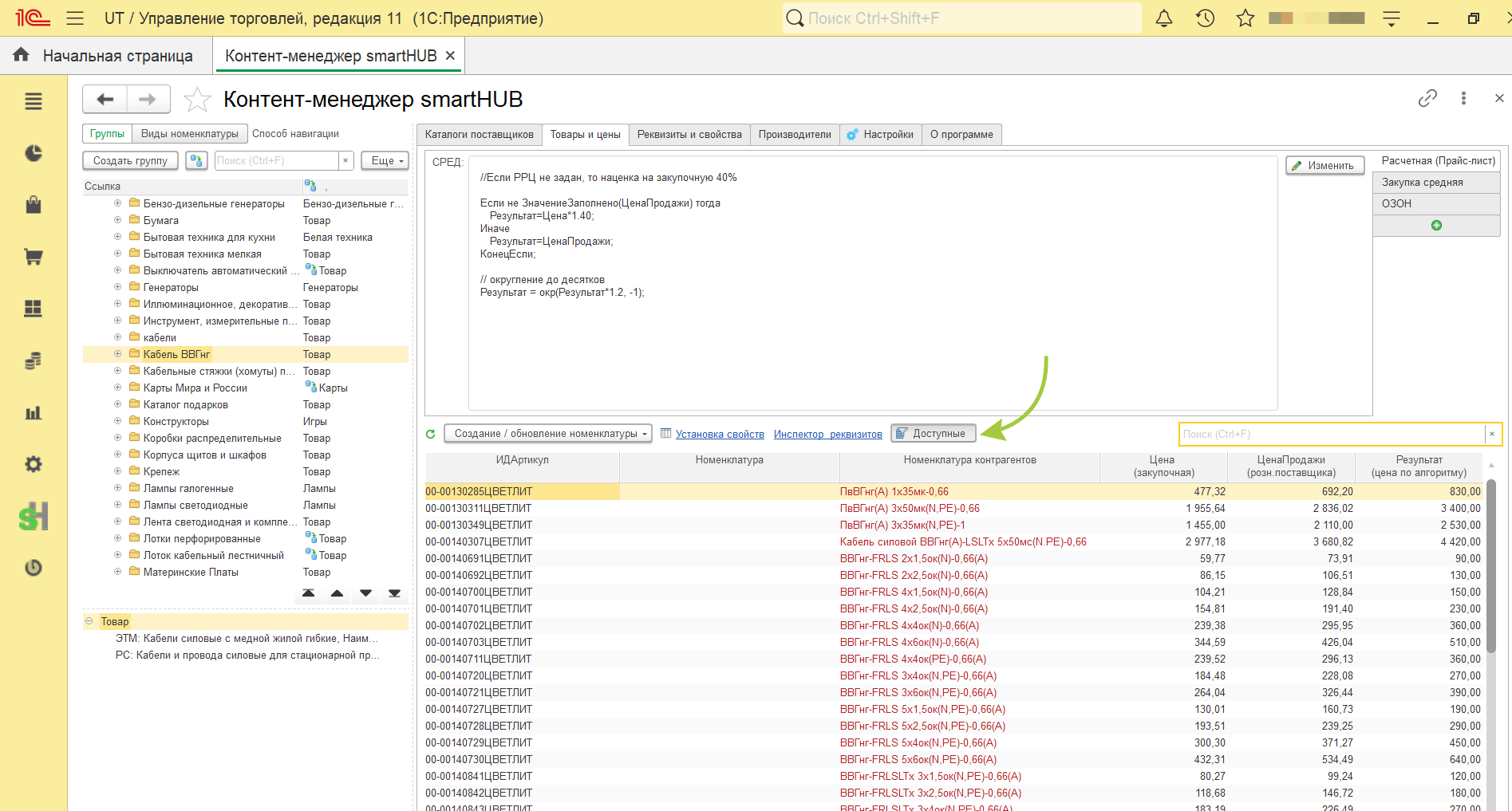1512x811 pixels.
Task: Switch to Виды номенклатуры navigation mode
Action: click(190, 134)
